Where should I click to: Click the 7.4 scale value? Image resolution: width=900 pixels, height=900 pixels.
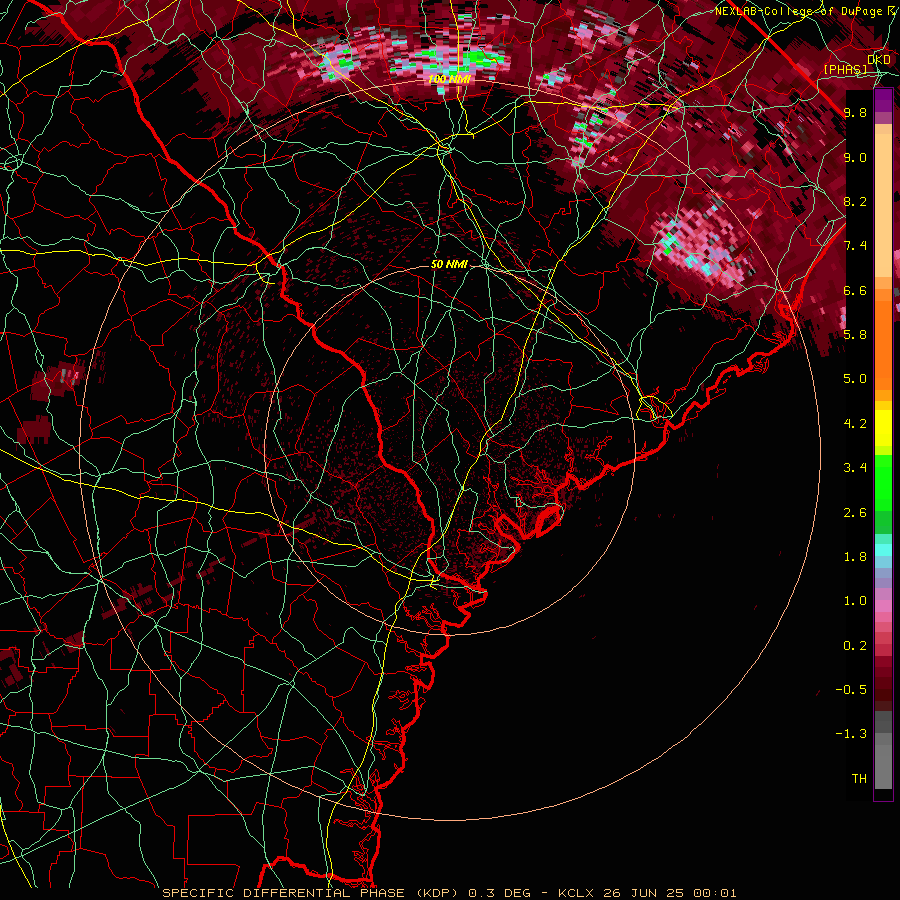pyautogui.click(x=855, y=246)
